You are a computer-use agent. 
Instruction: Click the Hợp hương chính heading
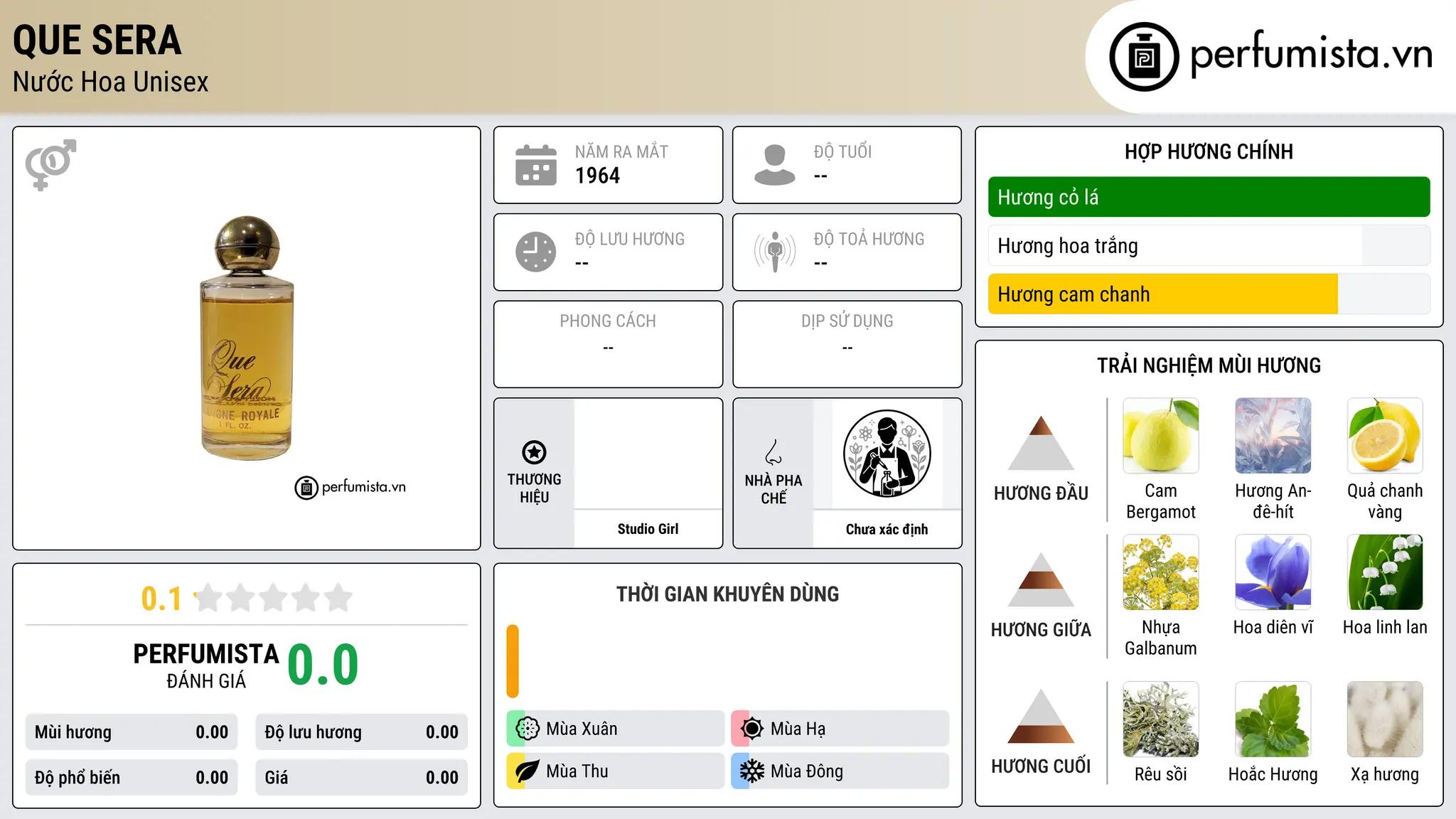[x=1209, y=151]
